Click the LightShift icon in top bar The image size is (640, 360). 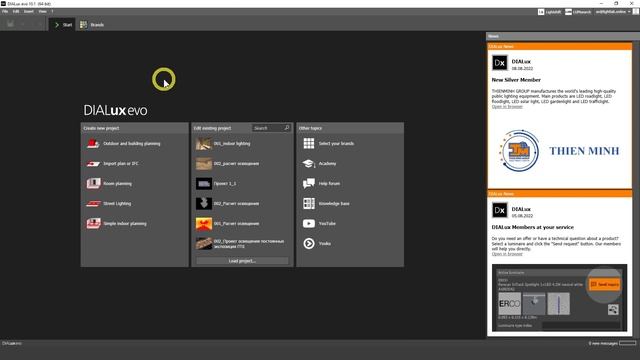(x=541, y=12)
